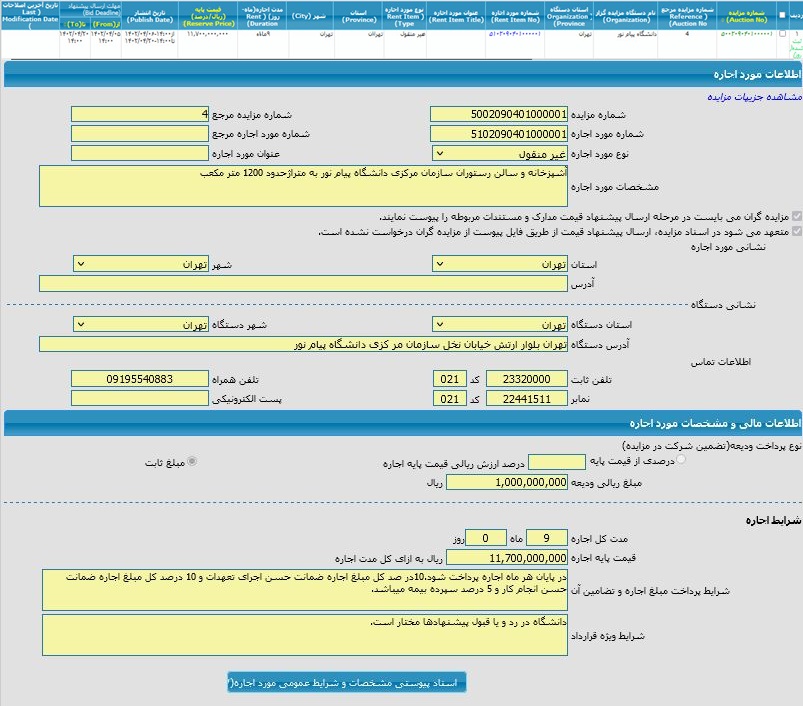The height and width of the screenshot is (706, 803).
Task: Select the 'مبلغ ثابت' radio button
Action: [192, 460]
